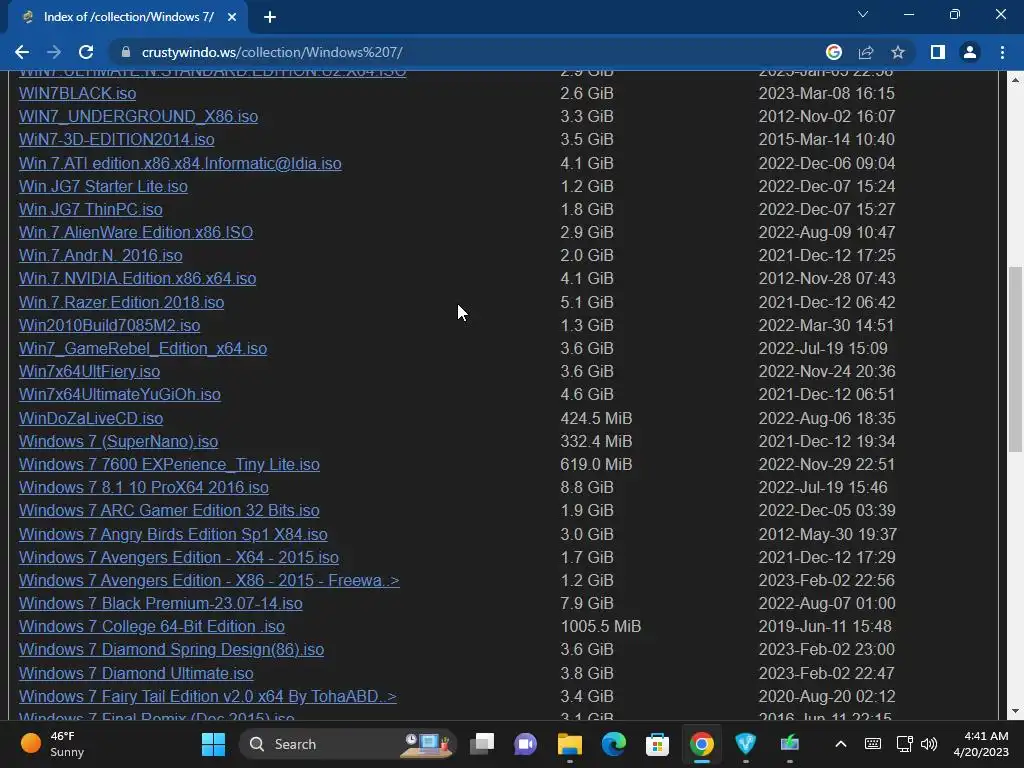Click the scrollbar down arrow
Screen dimensions: 1024x768
coord(1015,711)
